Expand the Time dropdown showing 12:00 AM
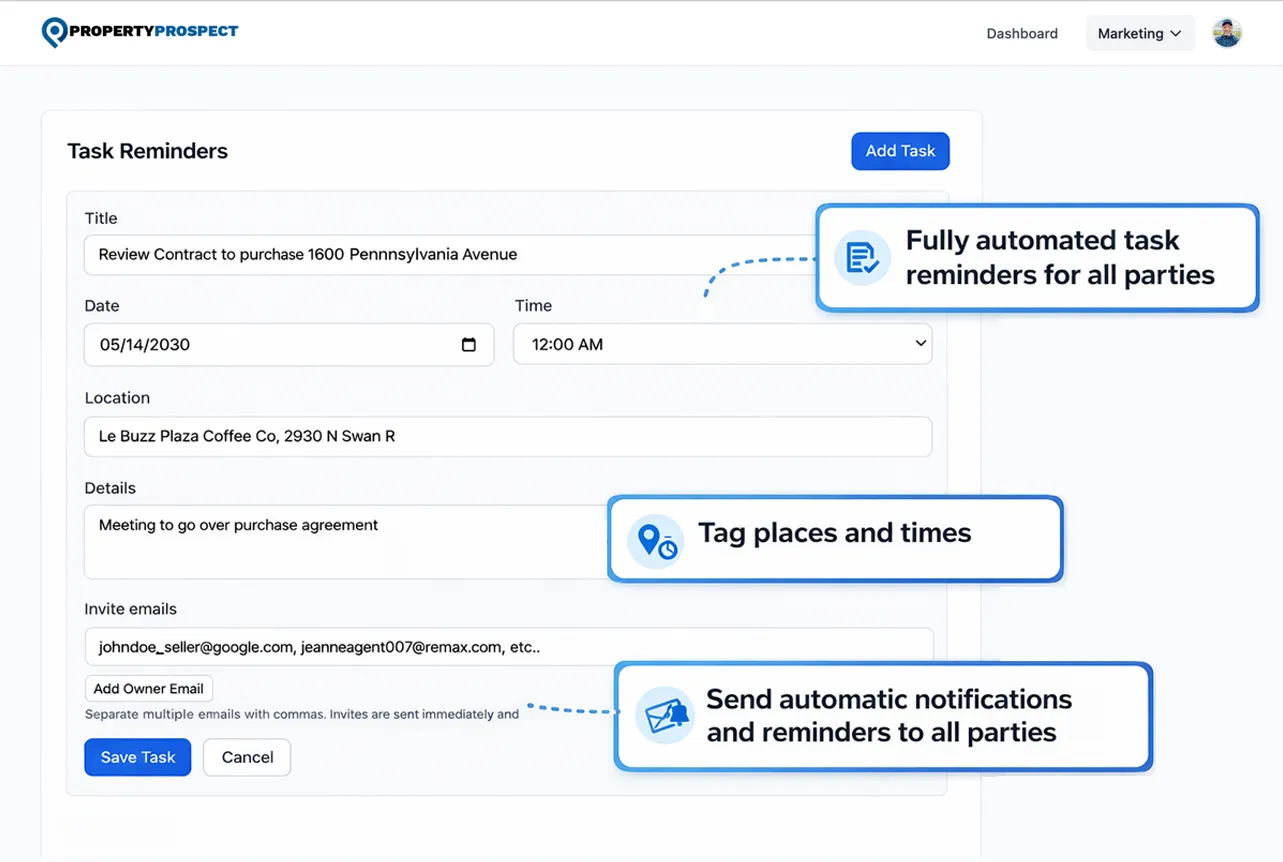This screenshot has height=862, width=1283. click(722, 343)
